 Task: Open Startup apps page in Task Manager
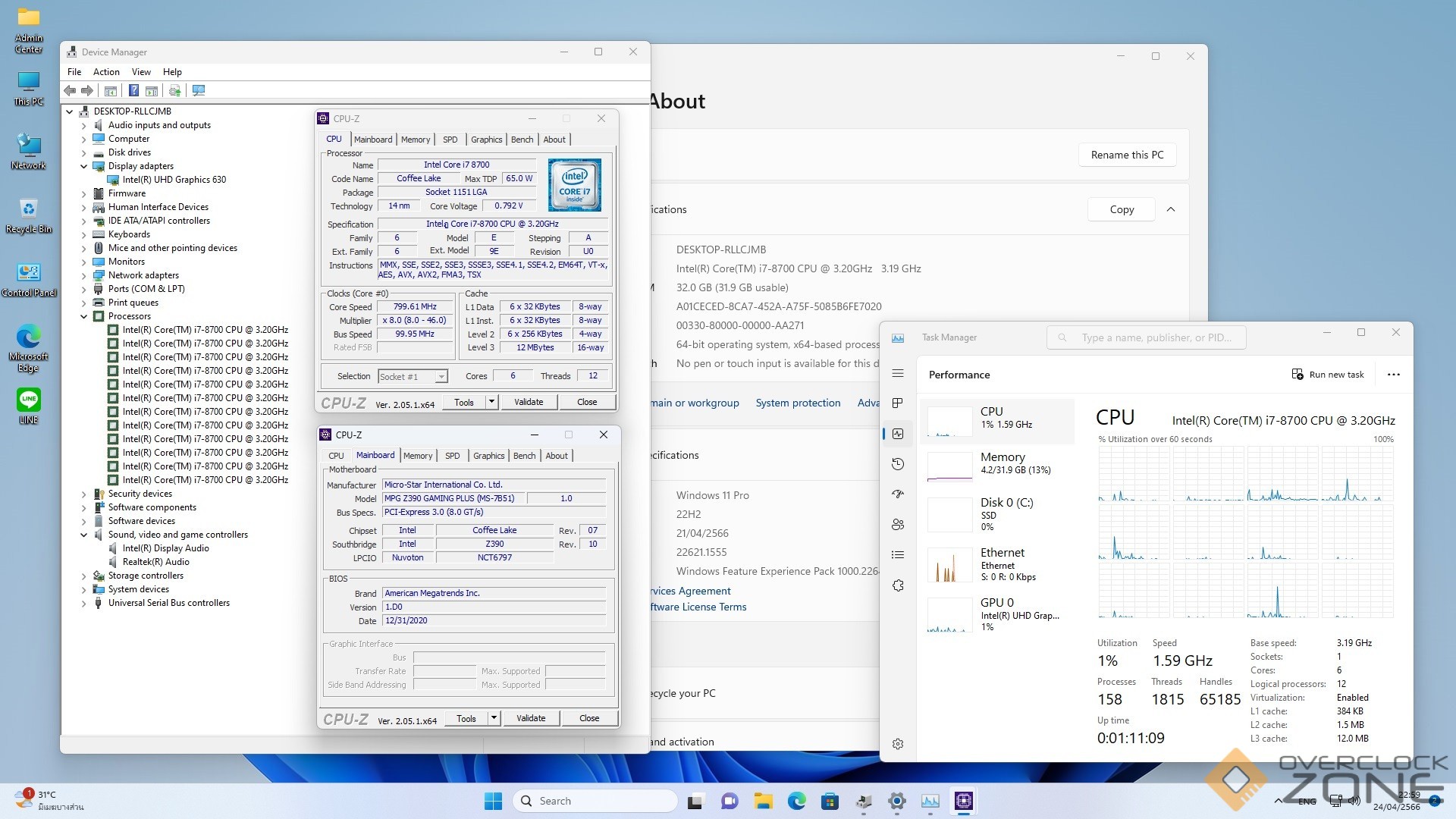pyautogui.click(x=898, y=494)
